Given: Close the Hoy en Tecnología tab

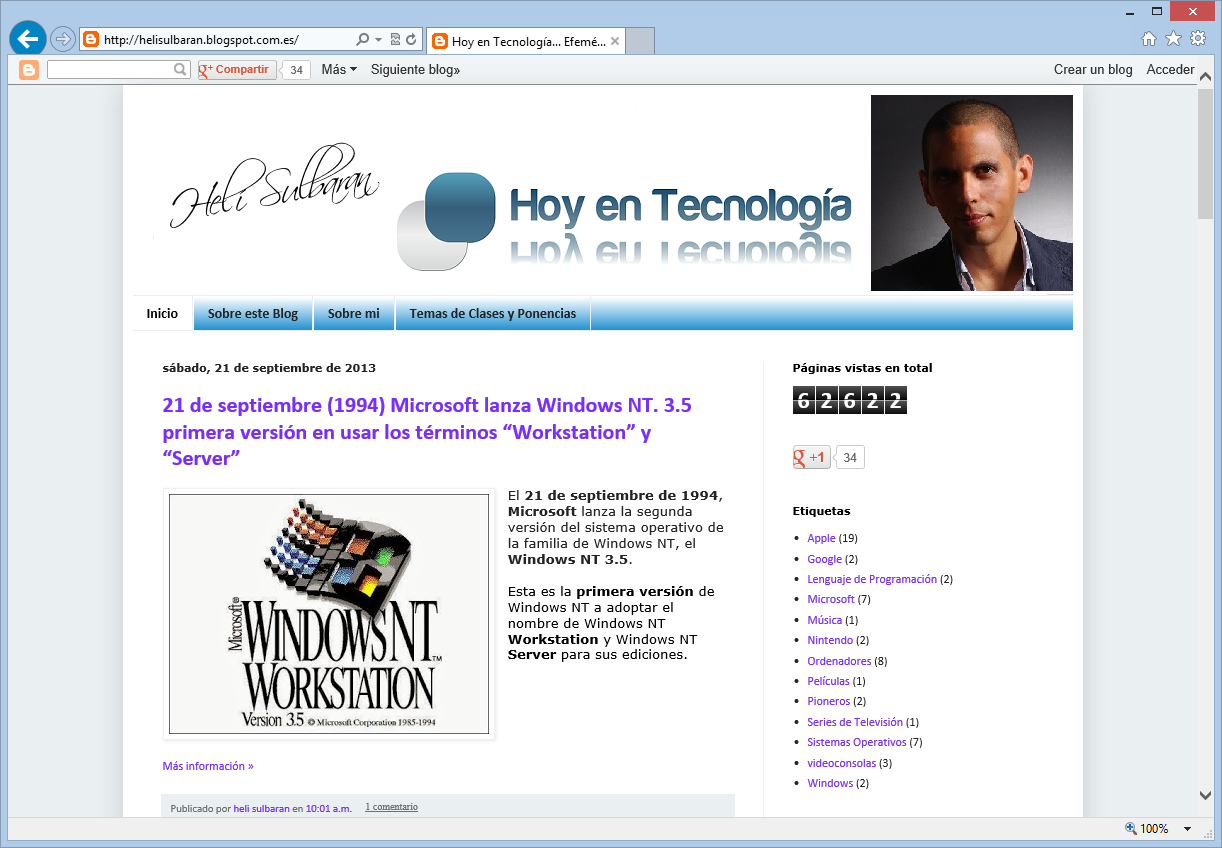Looking at the screenshot, I should pos(615,41).
